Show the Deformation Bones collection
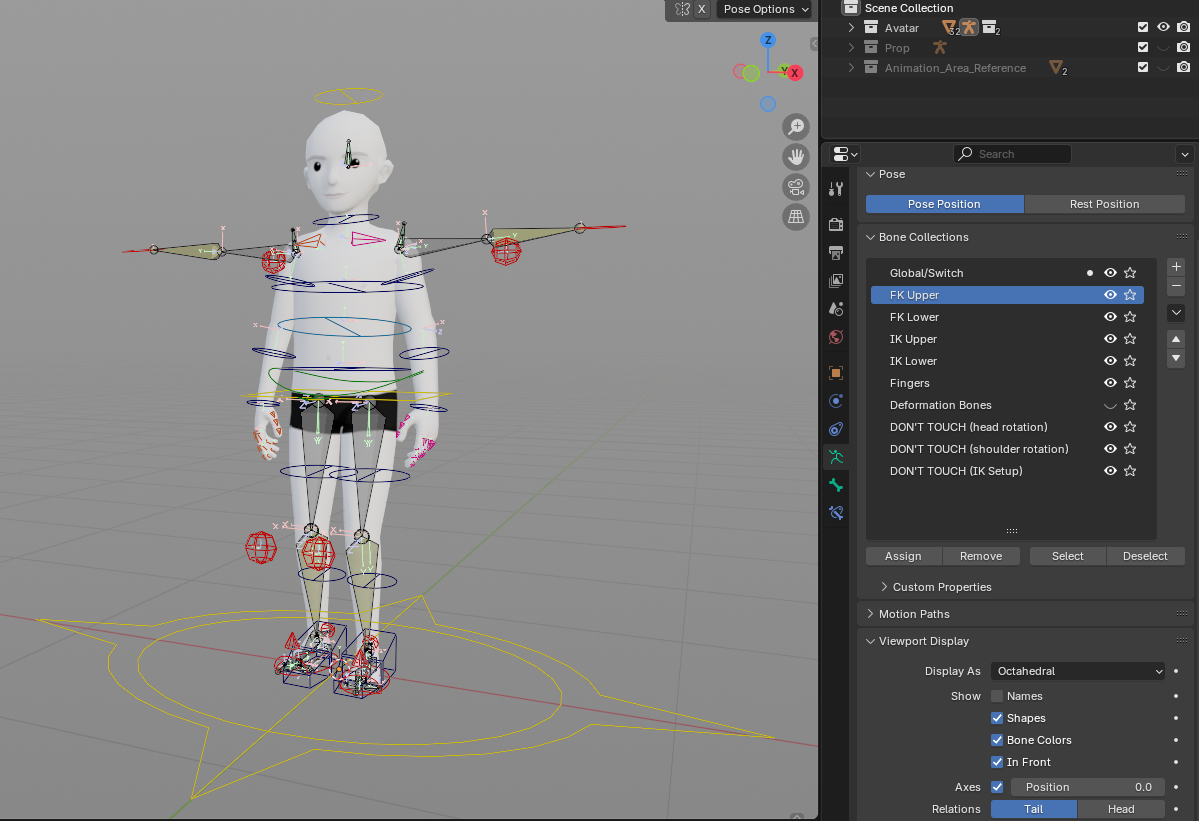The height and width of the screenshot is (821, 1199). tap(1110, 405)
